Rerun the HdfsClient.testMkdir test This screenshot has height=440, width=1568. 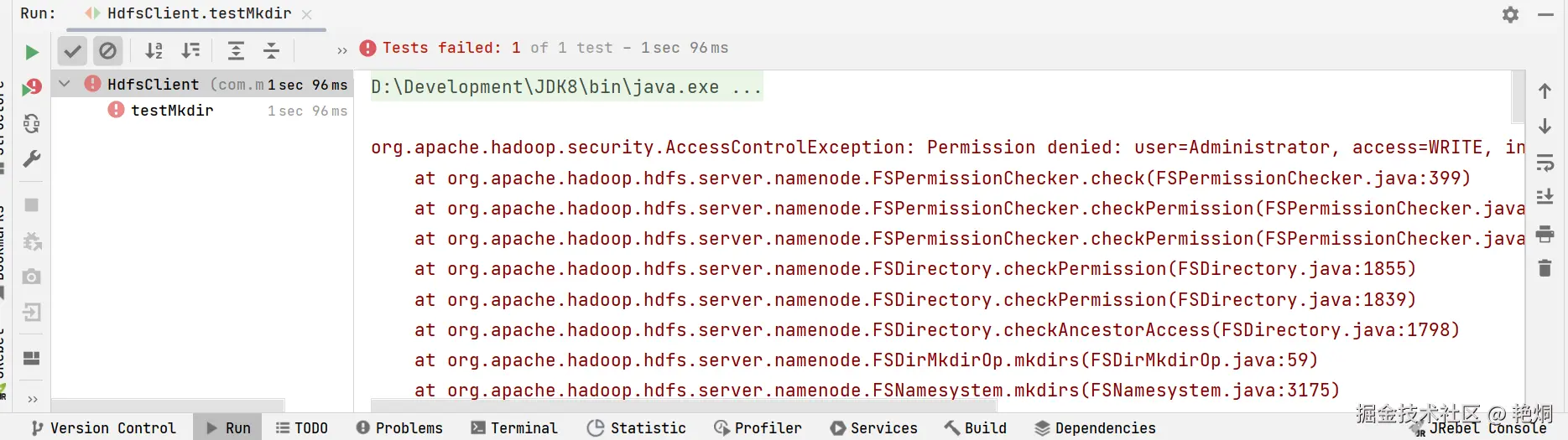point(32,52)
